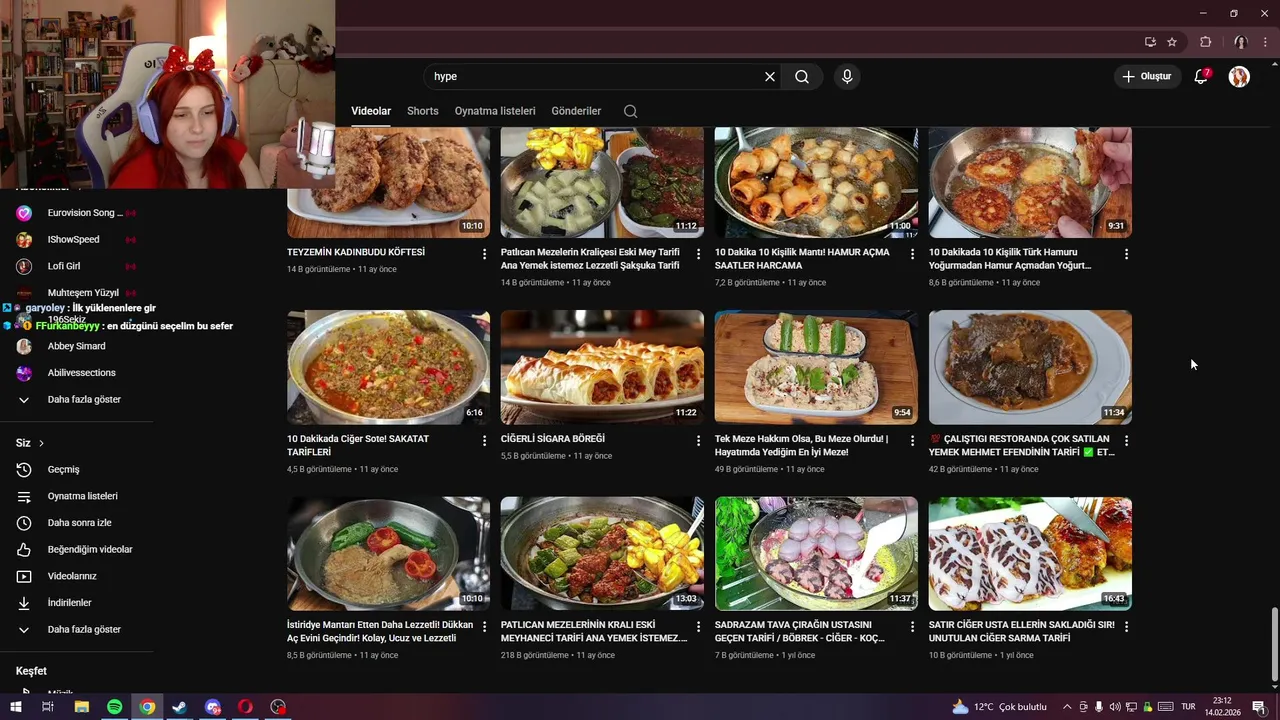Open Steam from the taskbar
The width and height of the screenshot is (1280, 720).
tap(180, 707)
